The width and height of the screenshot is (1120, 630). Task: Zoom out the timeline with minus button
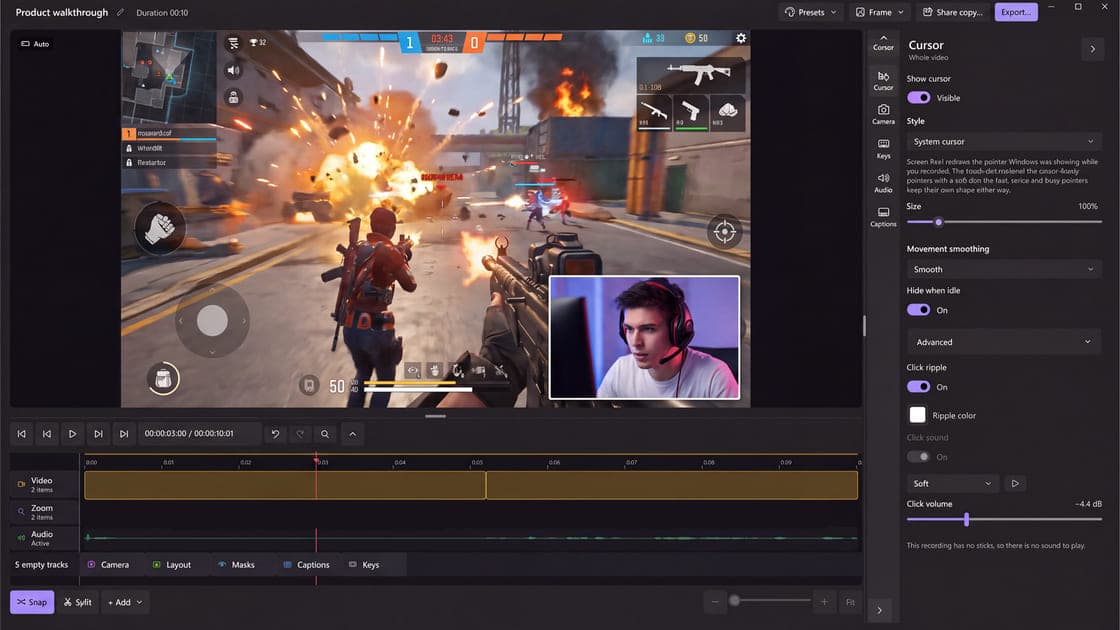click(x=715, y=601)
